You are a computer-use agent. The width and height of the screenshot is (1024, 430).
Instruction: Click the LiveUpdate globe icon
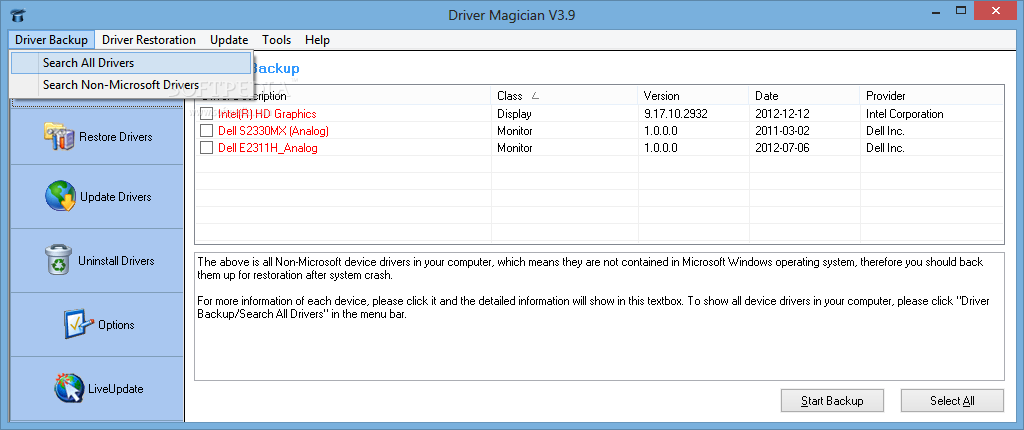[x=69, y=388]
